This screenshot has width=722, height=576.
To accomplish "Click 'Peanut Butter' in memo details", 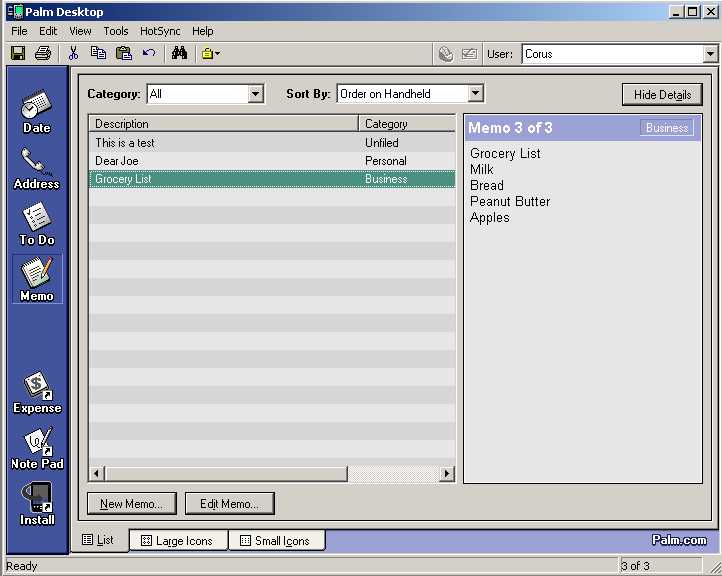I will pyautogui.click(x=510, y=201).
